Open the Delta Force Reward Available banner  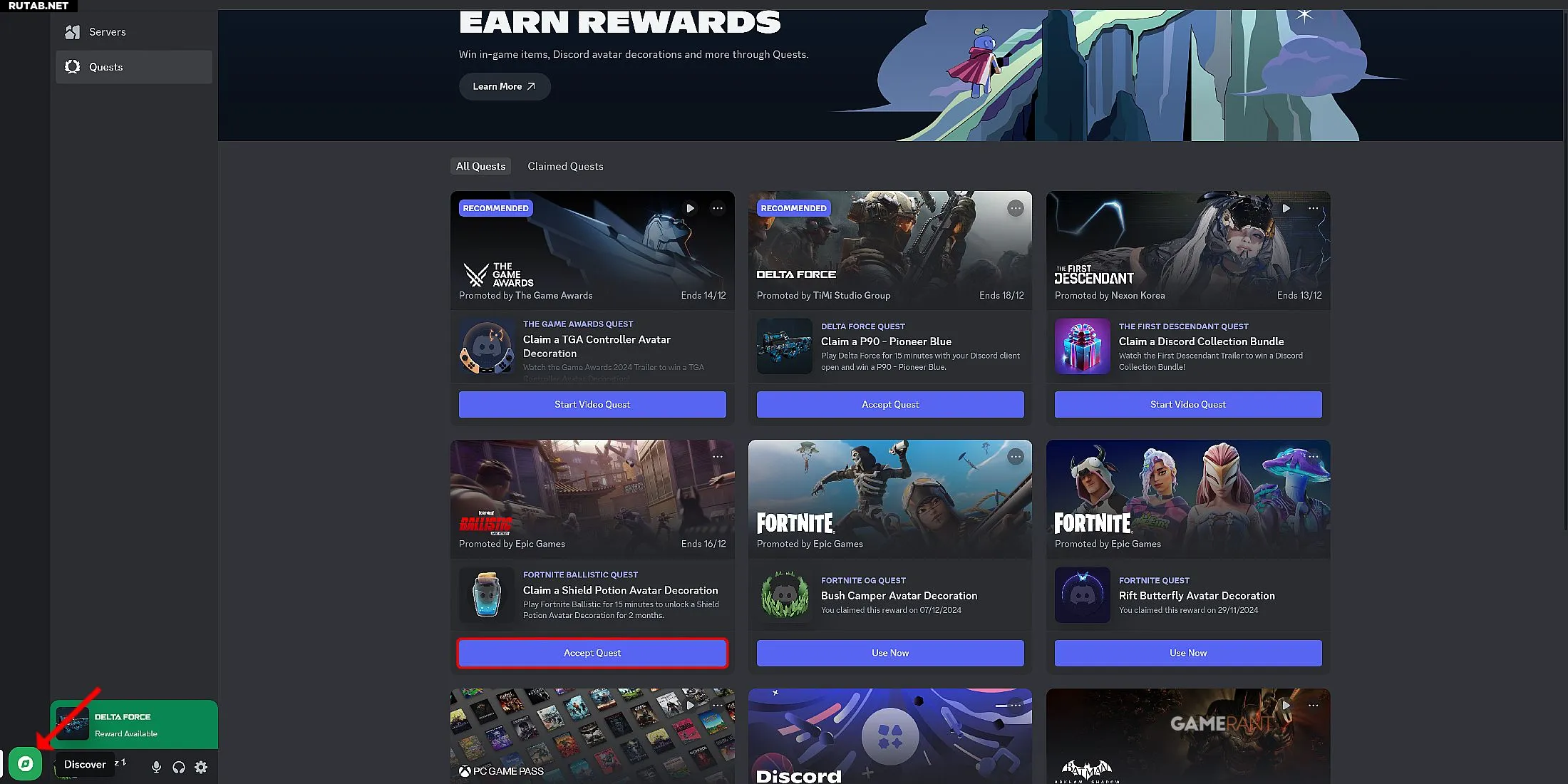click(134, 725)
